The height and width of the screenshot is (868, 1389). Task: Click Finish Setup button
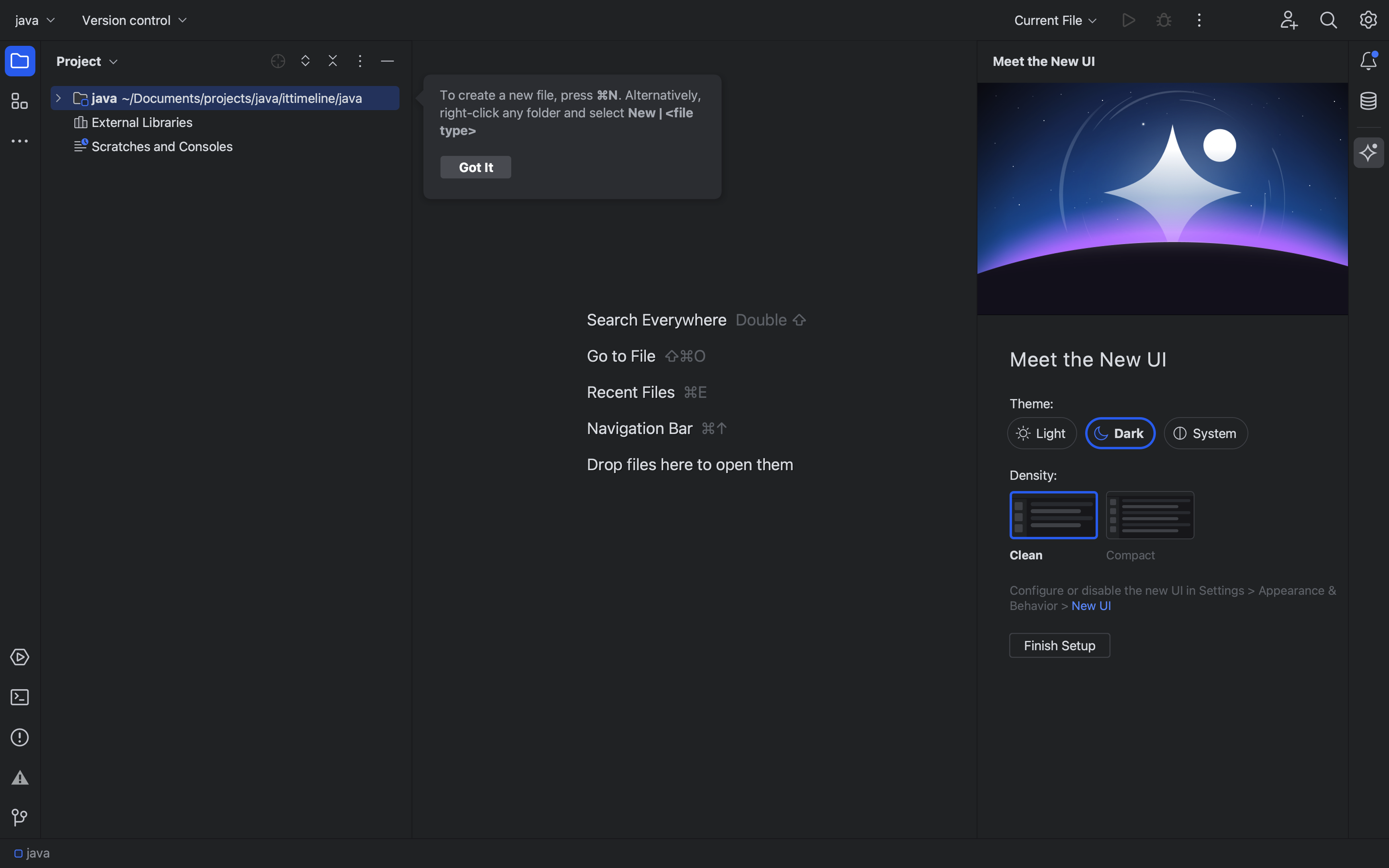click(1059, 645)
